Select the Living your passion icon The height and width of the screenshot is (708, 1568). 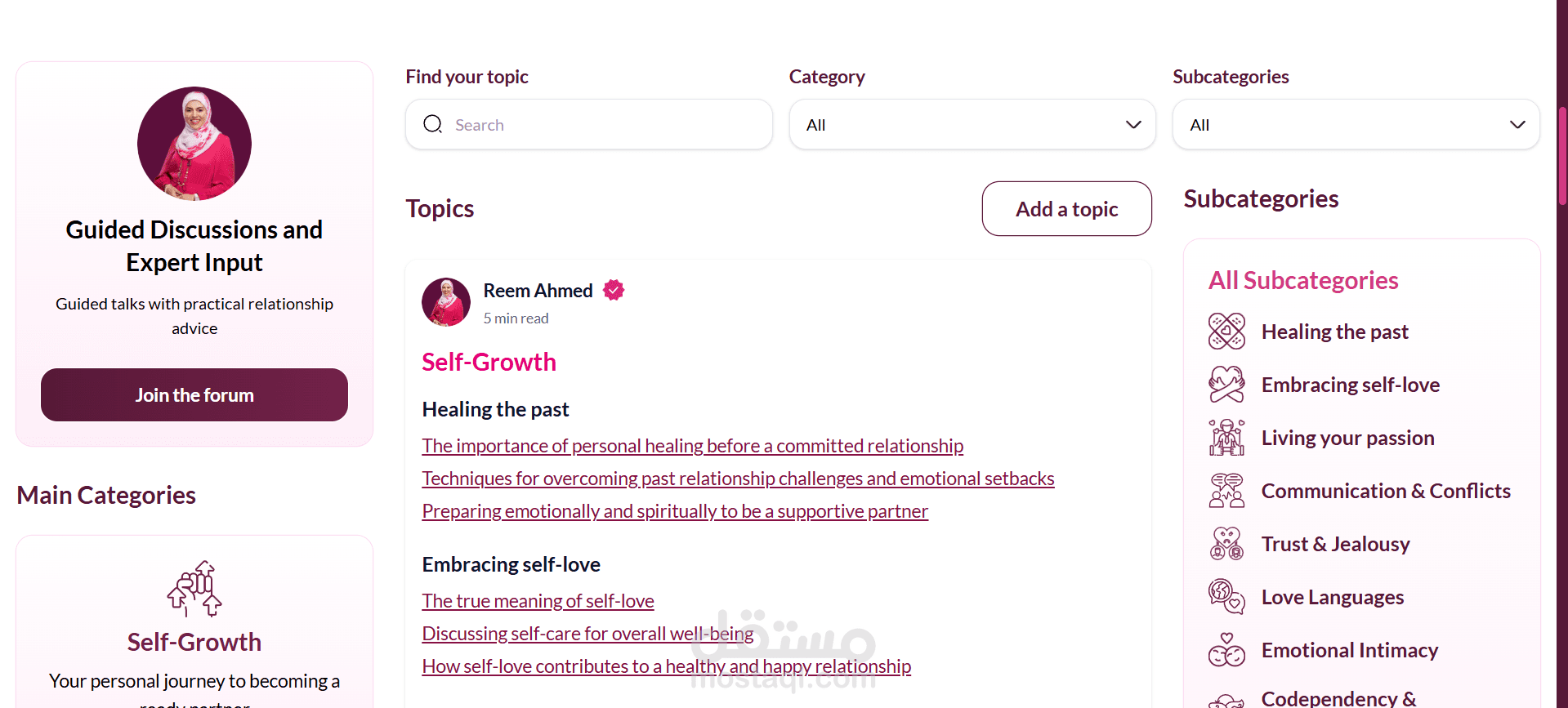[x=1226, y=438]
